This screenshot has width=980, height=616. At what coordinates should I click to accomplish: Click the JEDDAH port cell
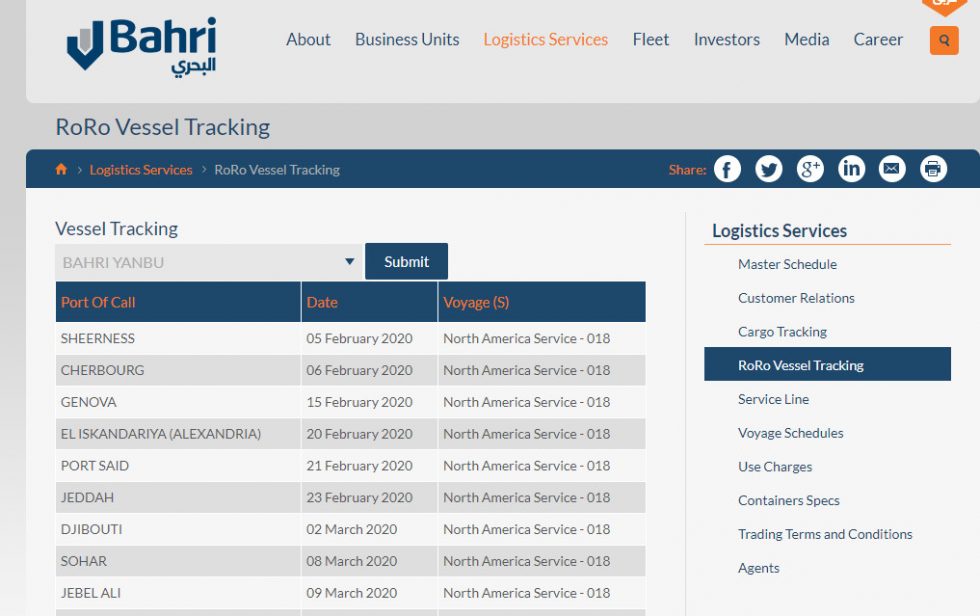point(178,498)
